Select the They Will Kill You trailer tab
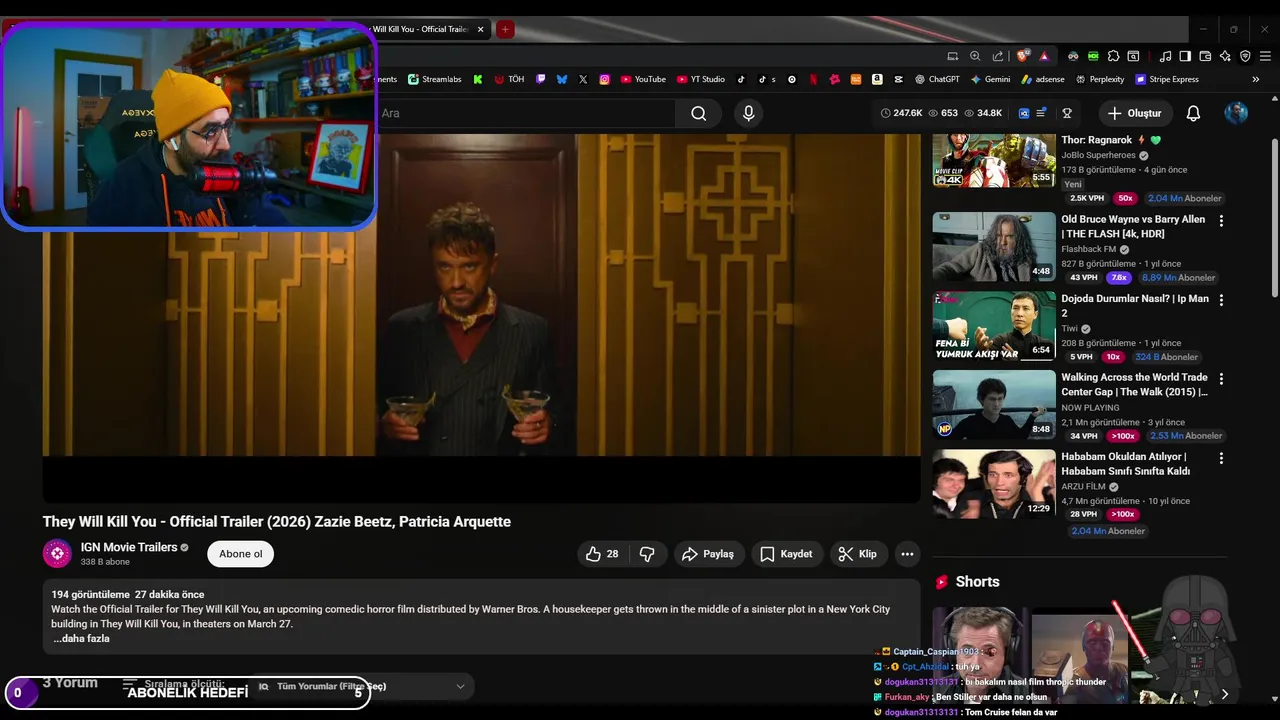1280x720 pixels. 425,29
